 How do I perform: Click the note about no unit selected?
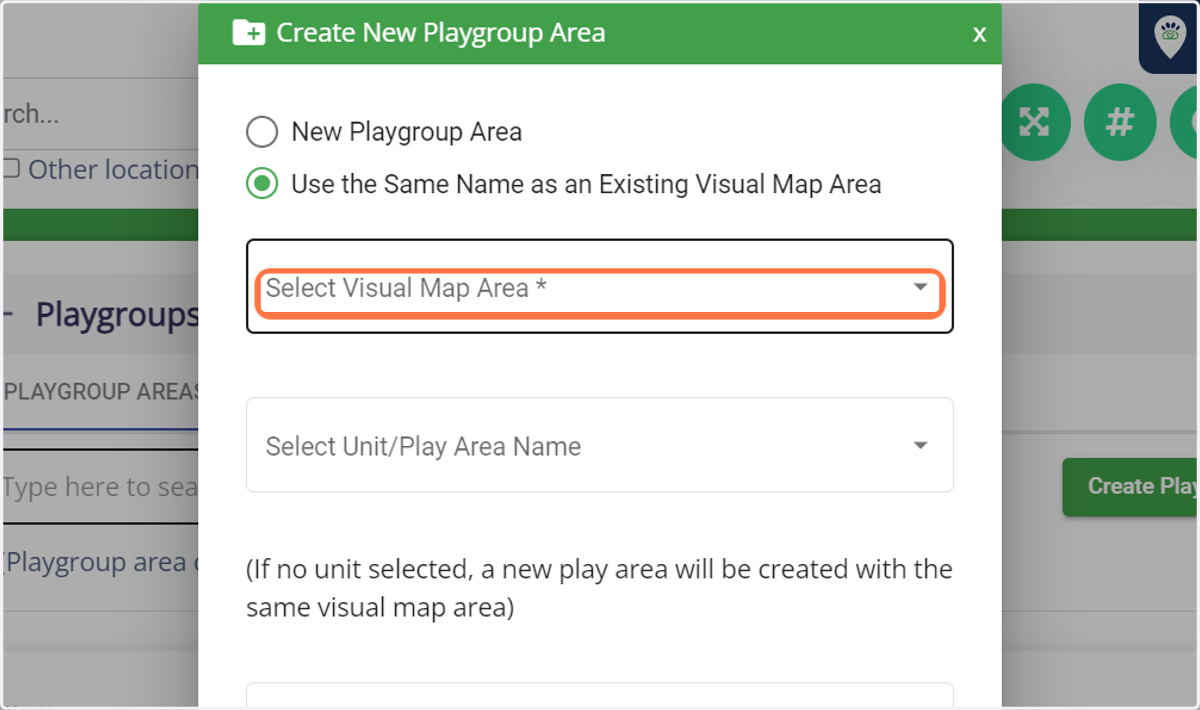click(x=599, y=588)
